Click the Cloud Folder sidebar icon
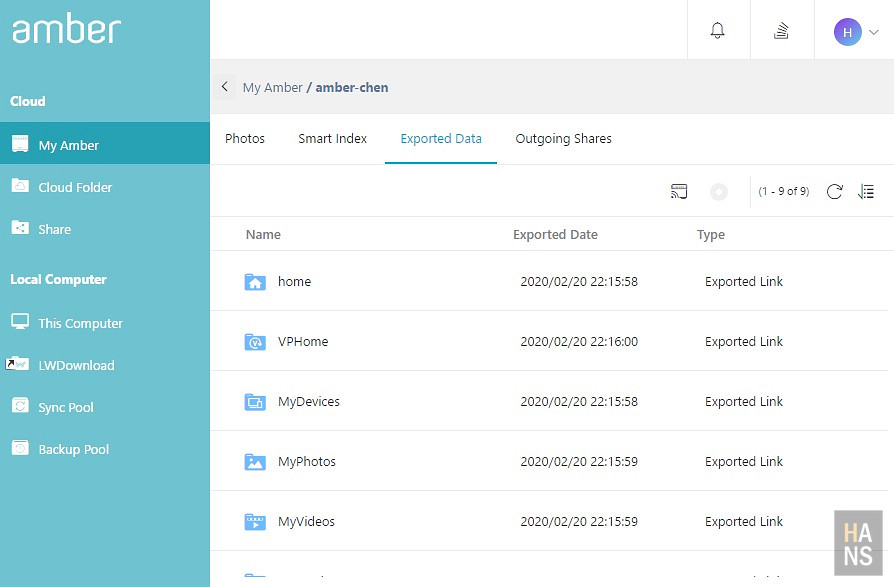 tap(20, 185)
